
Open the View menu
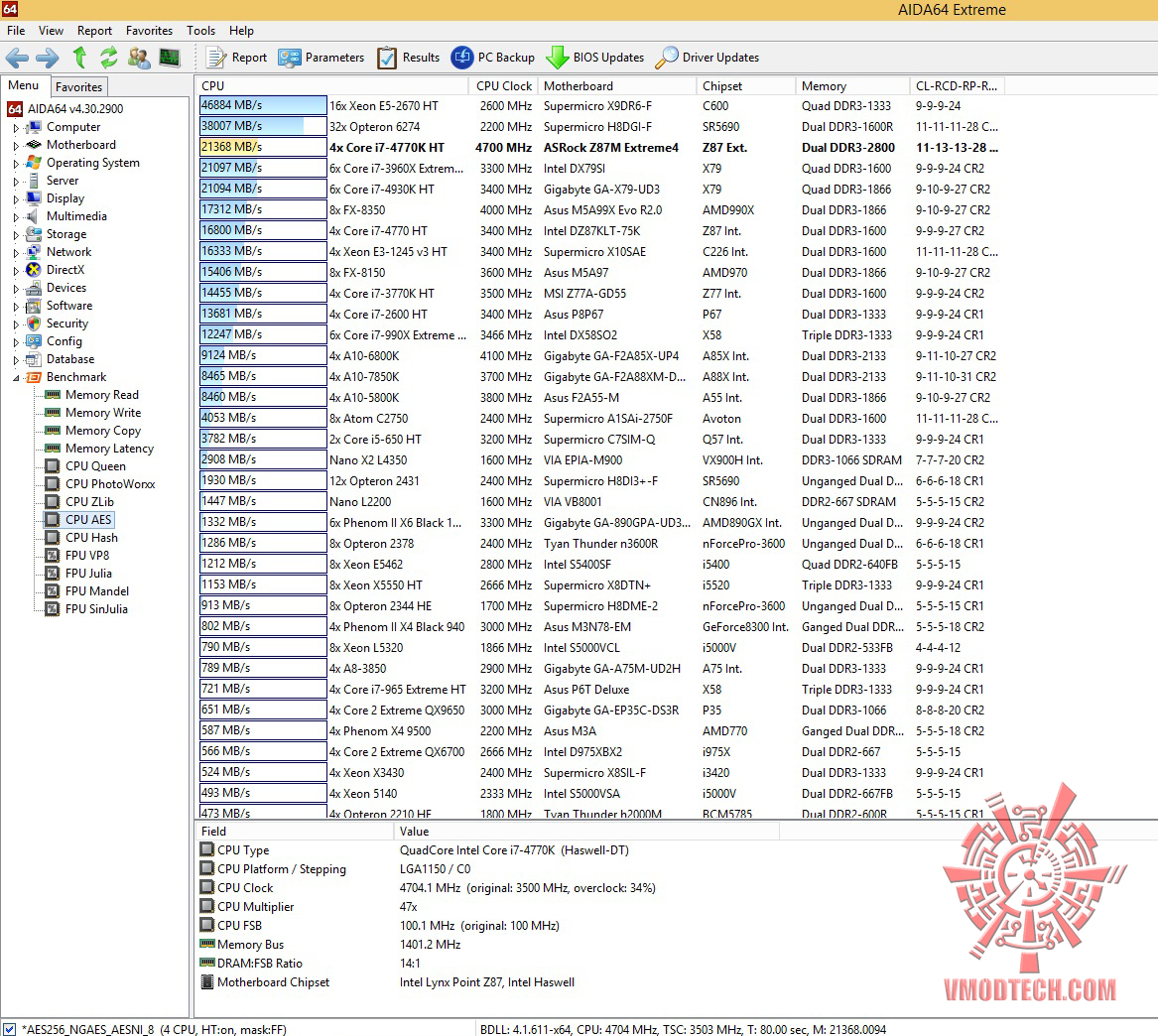point(51,31)
